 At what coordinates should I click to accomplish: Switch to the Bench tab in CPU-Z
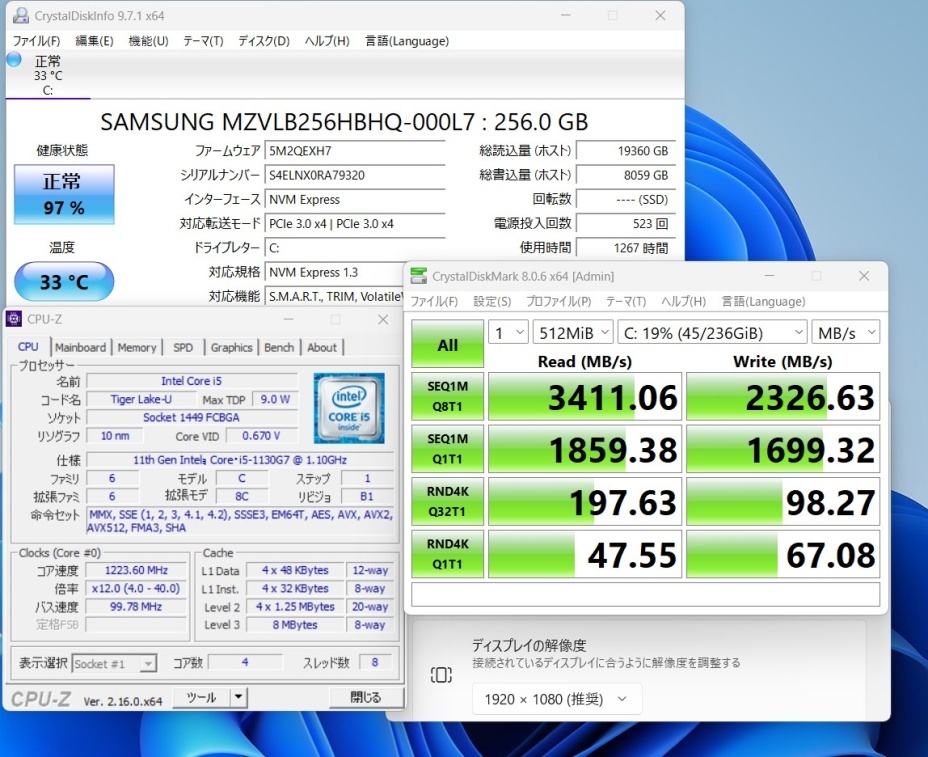279,347
